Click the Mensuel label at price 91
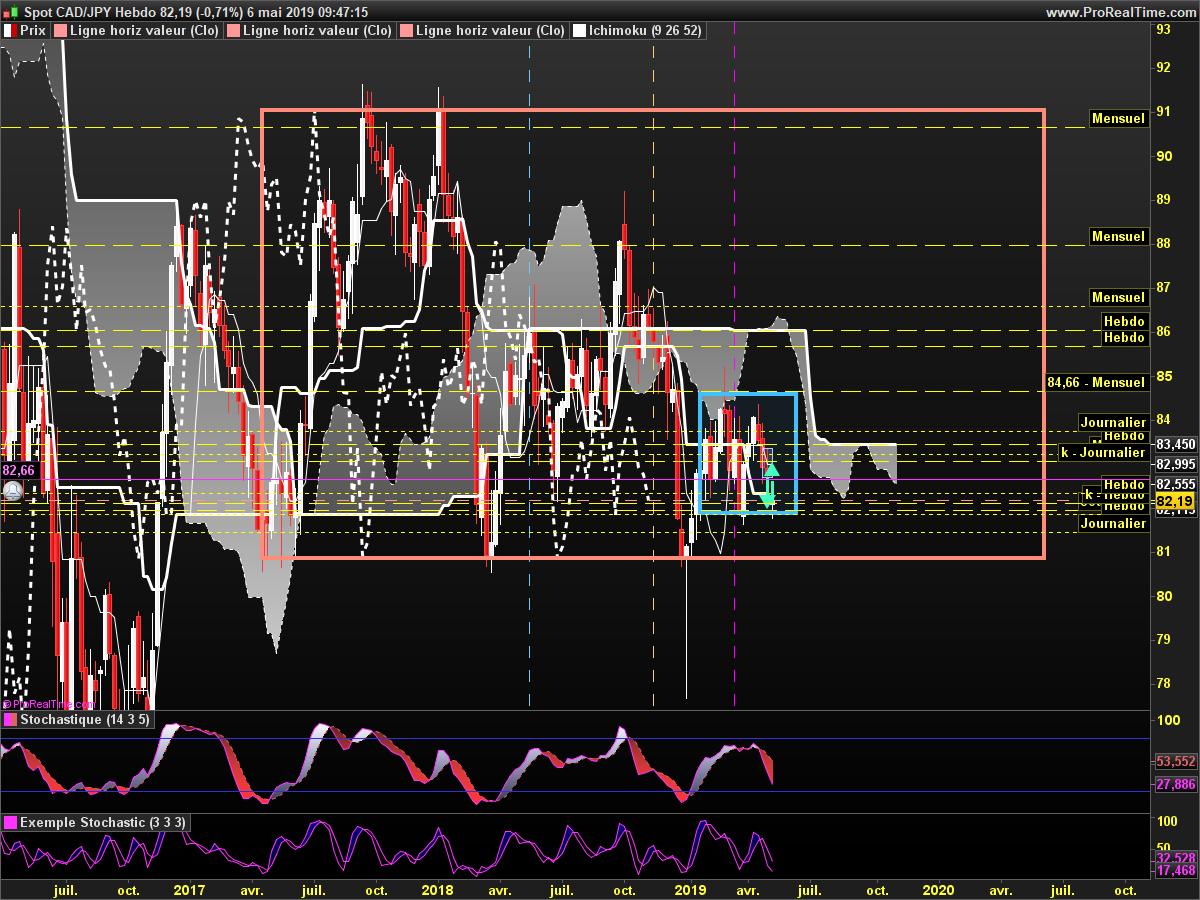The image size is (1200, 900). pos(1118,118)
